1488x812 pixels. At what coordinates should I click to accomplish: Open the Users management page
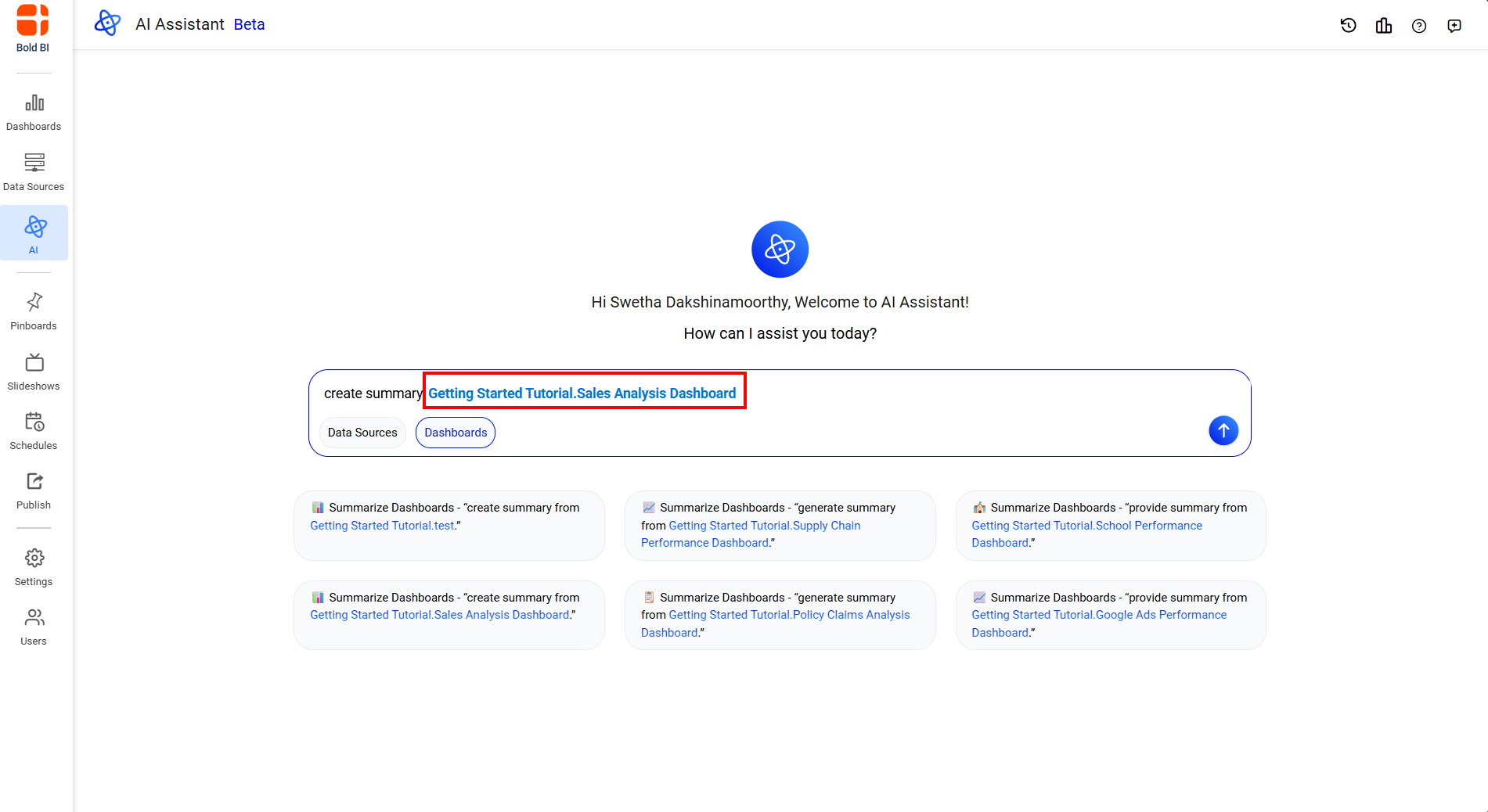coord(34,627)
